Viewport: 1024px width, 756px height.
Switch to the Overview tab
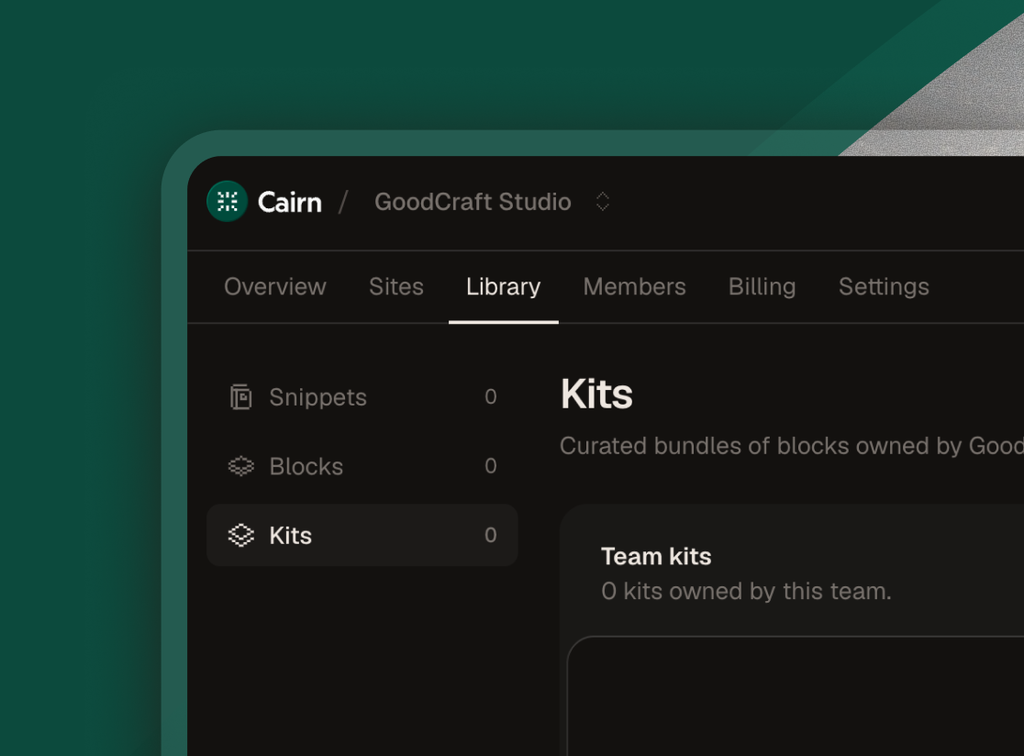click(275, 287)
